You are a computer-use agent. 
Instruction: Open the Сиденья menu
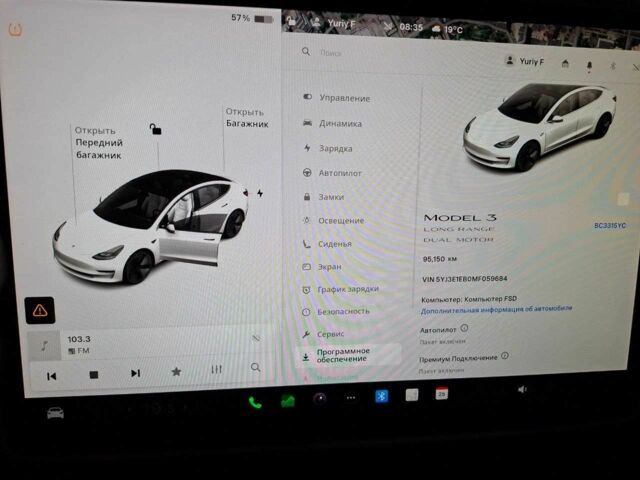coord(327,244)
